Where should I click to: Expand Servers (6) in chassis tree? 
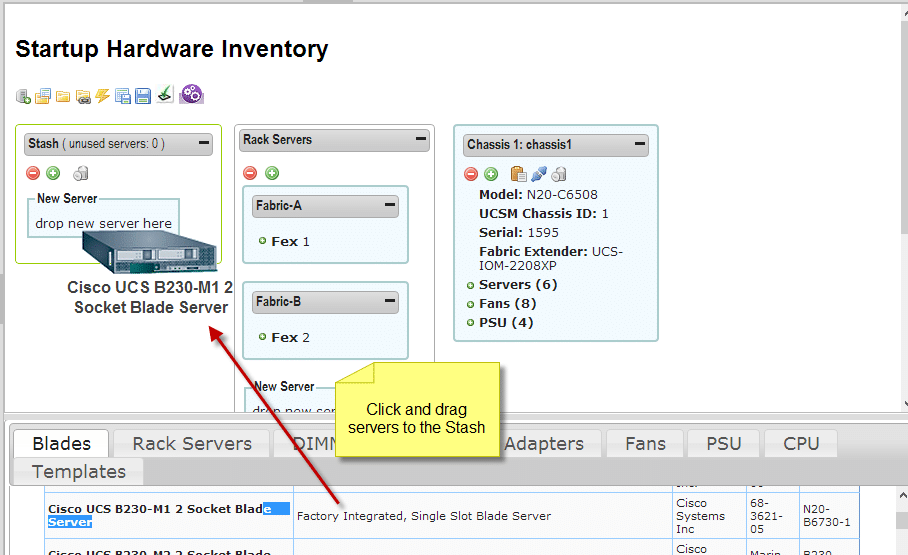coord(471,285)
